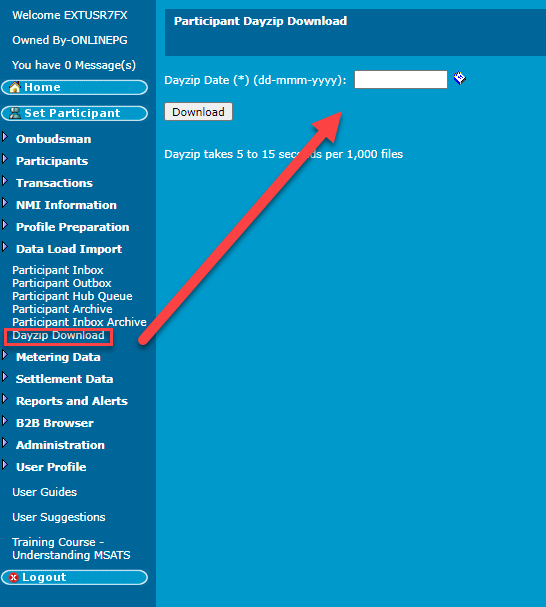
Task: Open the Metering Data menu label
Action: [58, 357]
